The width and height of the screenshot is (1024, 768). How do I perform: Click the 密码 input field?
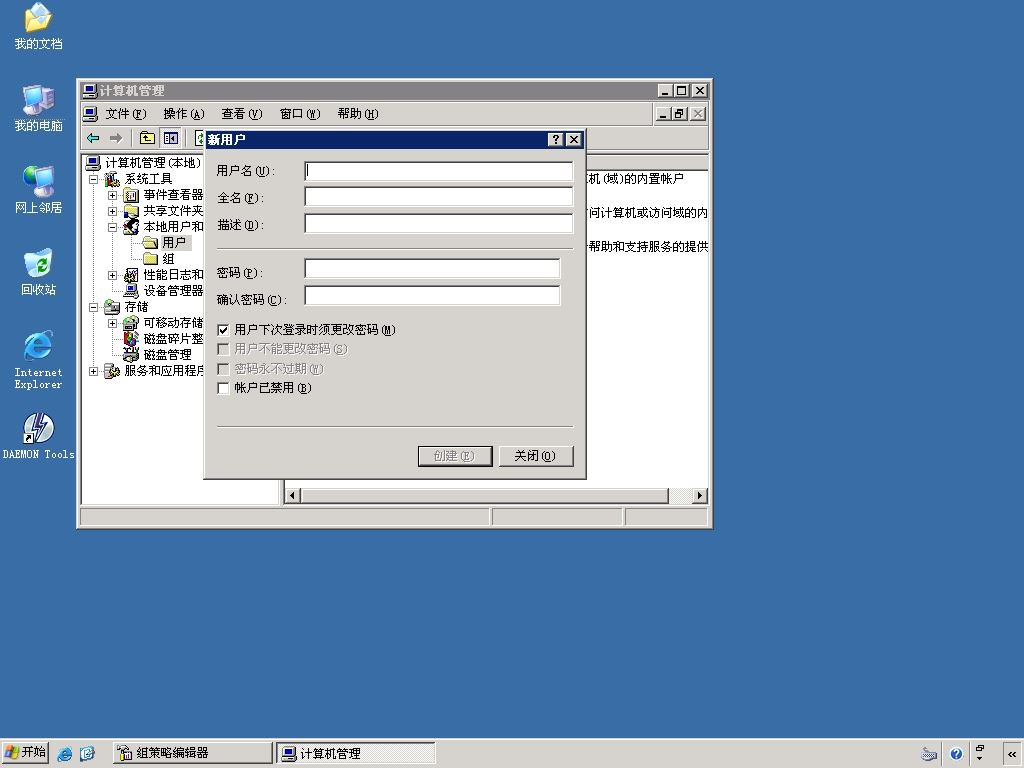coord(432,268)
